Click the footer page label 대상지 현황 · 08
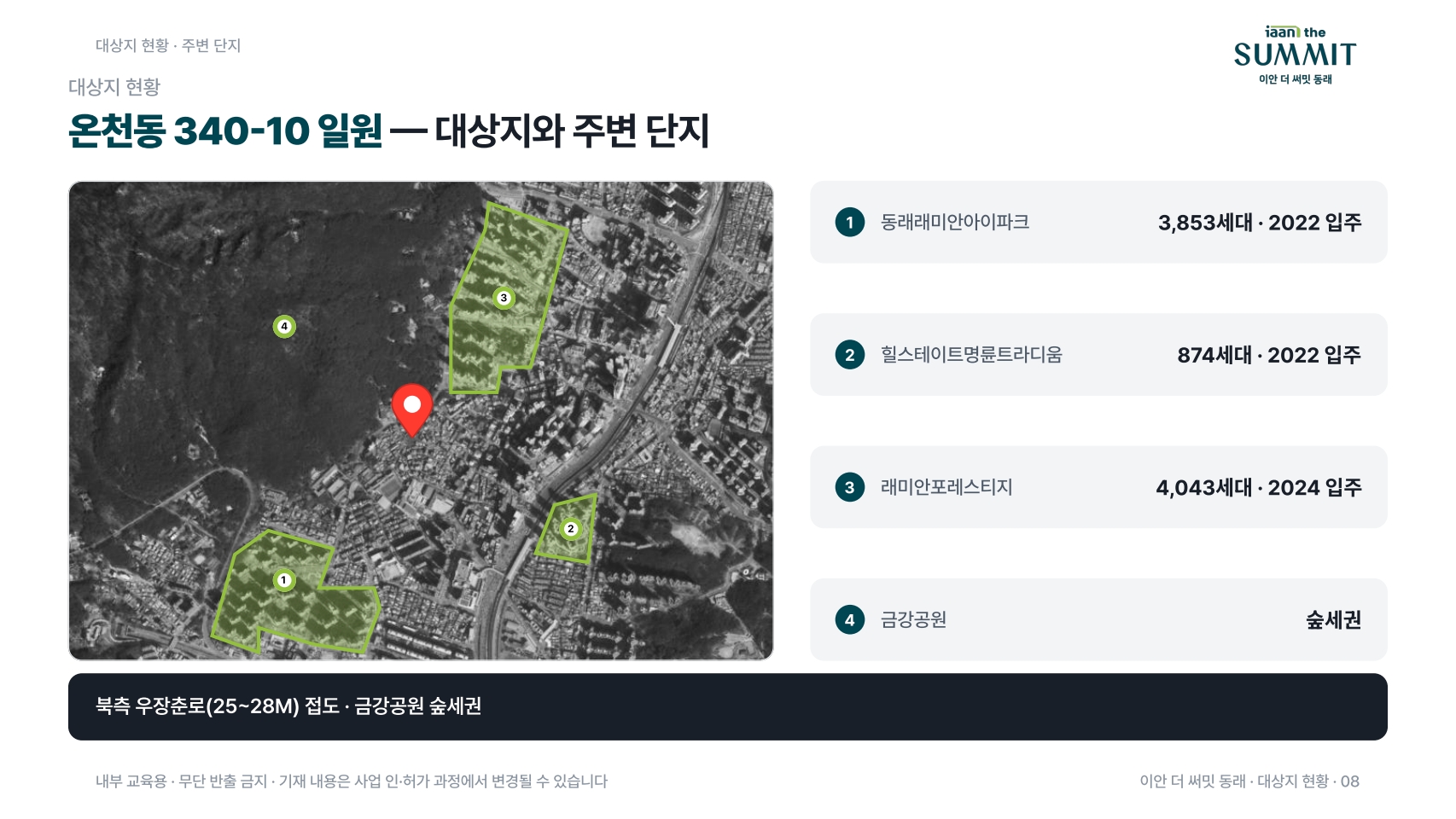1456x819 pixels. click(x=1308, y=781)
